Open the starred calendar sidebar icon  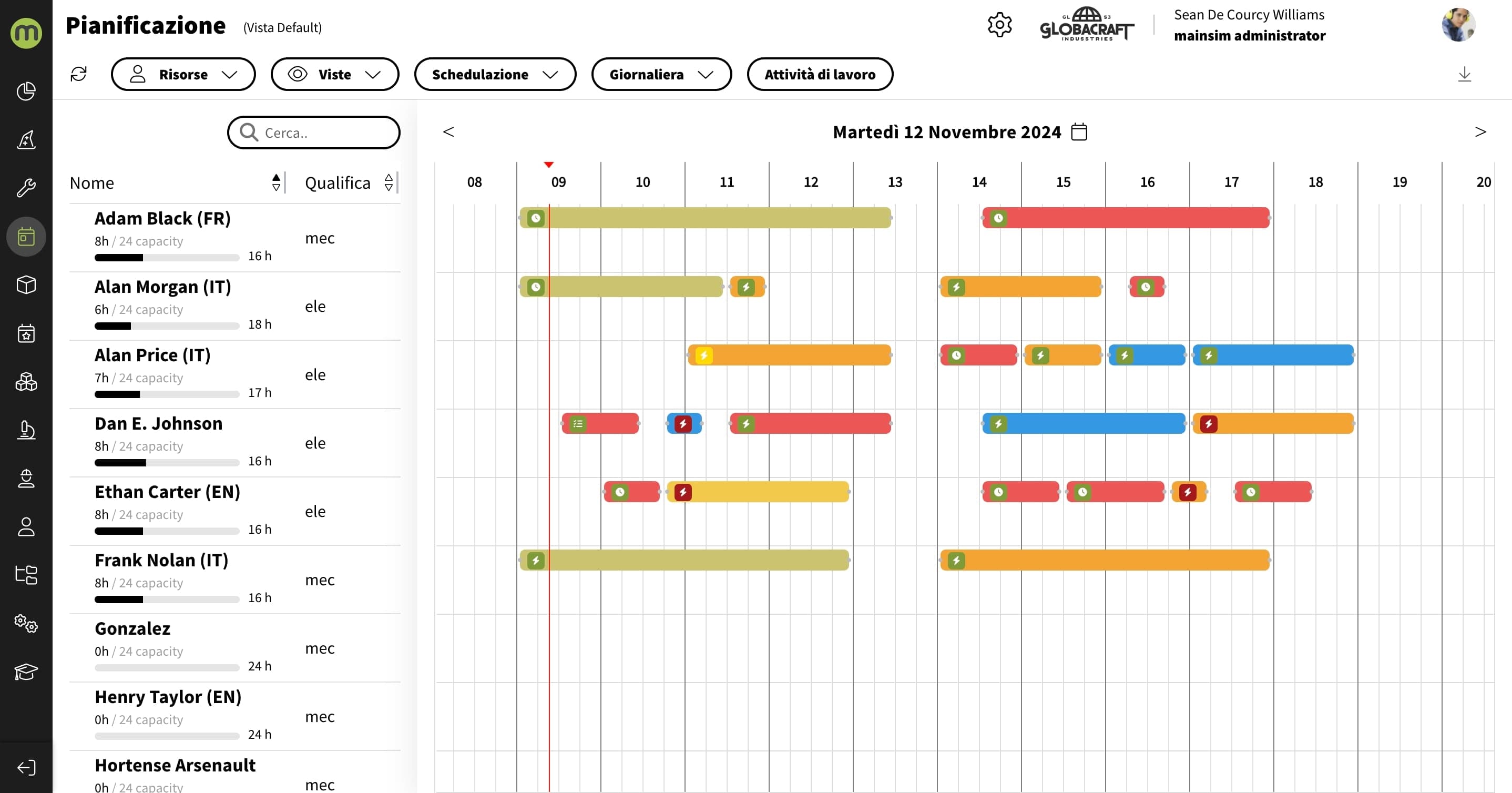(x=26, y=333)
